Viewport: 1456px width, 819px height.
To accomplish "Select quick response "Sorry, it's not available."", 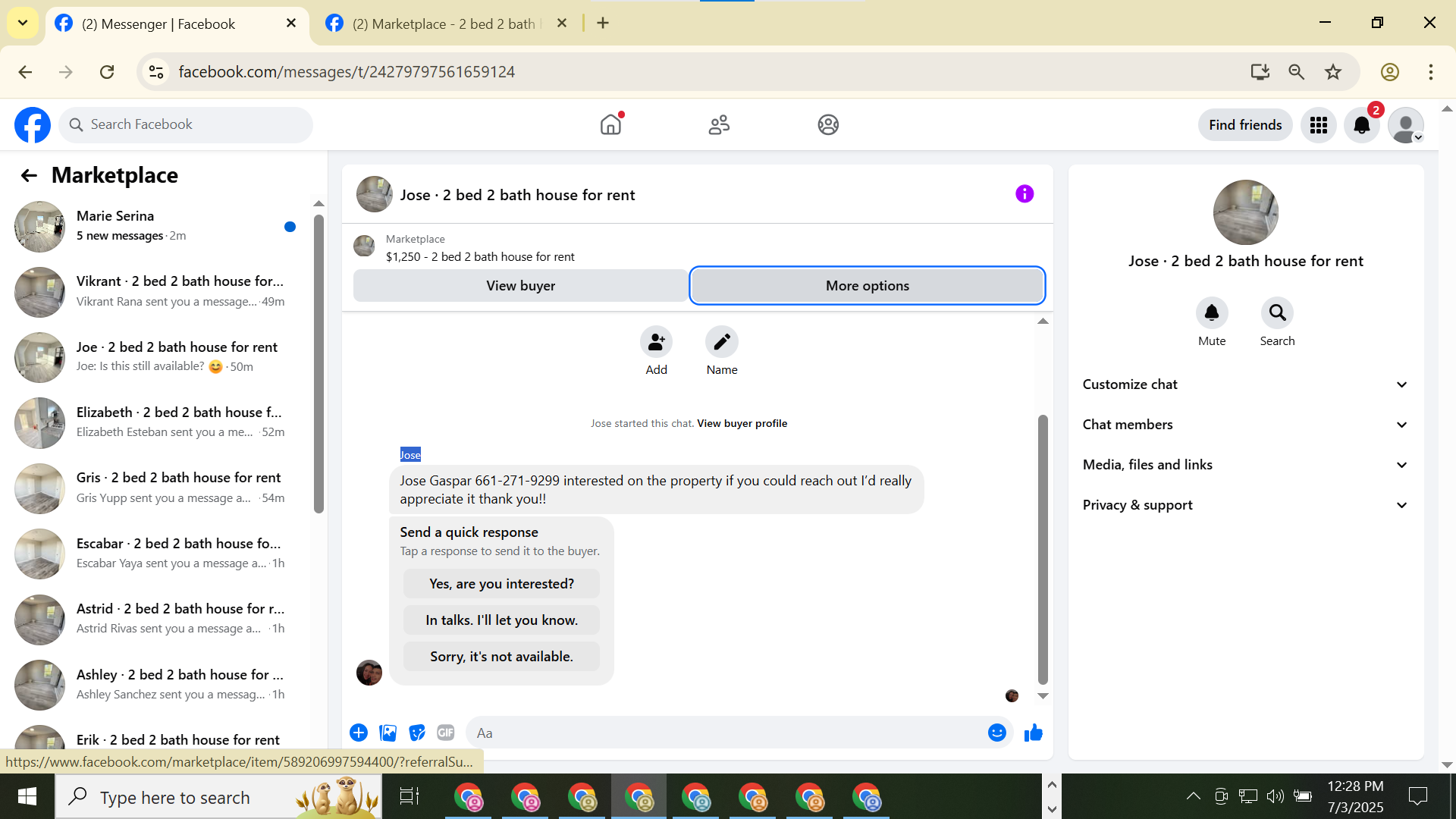I will coord(501,657).
